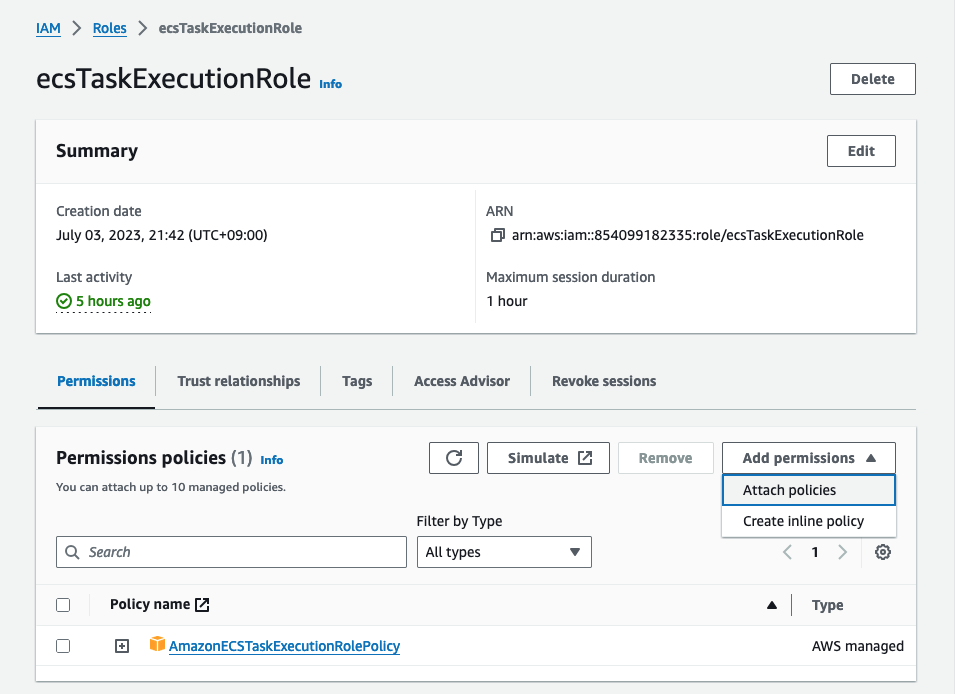Open the AmazonECSTaskExecutionRolePolicy link
This screenshot has height=694, width=955.
pos(284,646)
